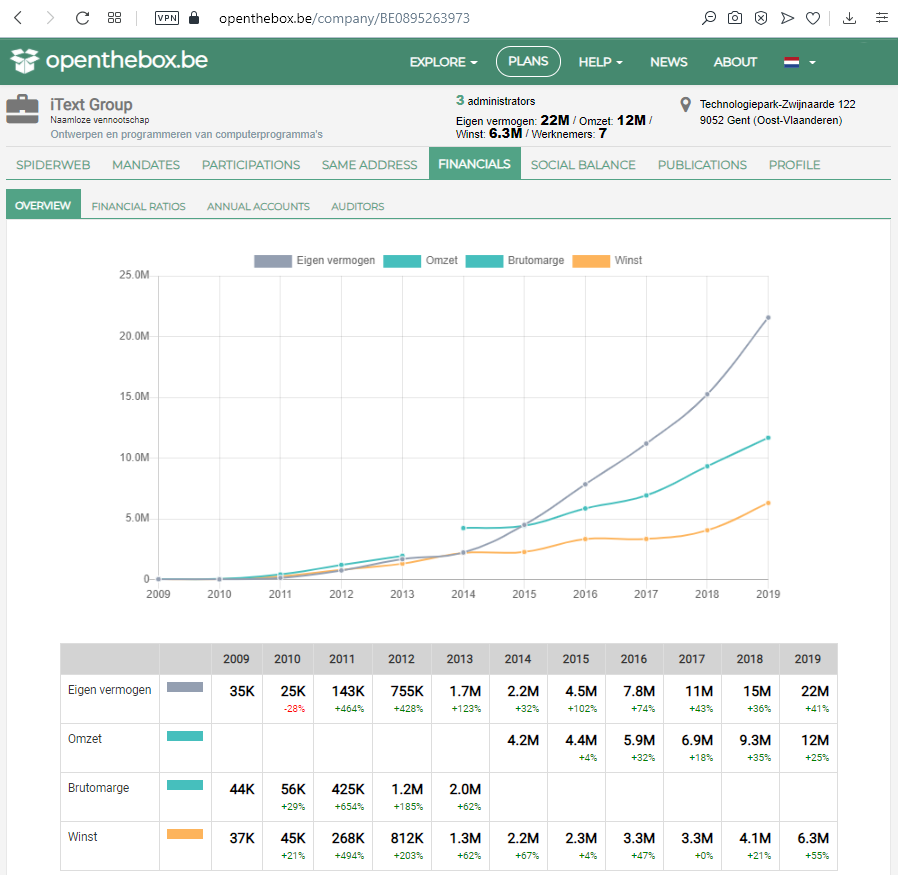Open the PUBLICATIONS tab
The image size is (898, 875).
pyautogui.click(x=702, y=165)
